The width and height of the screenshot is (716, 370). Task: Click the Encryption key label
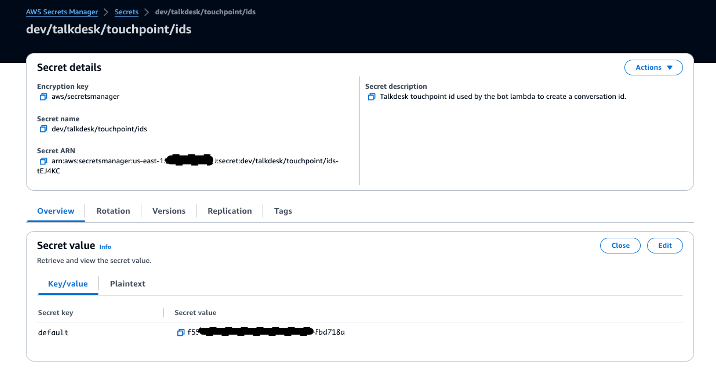click(63, 86)
